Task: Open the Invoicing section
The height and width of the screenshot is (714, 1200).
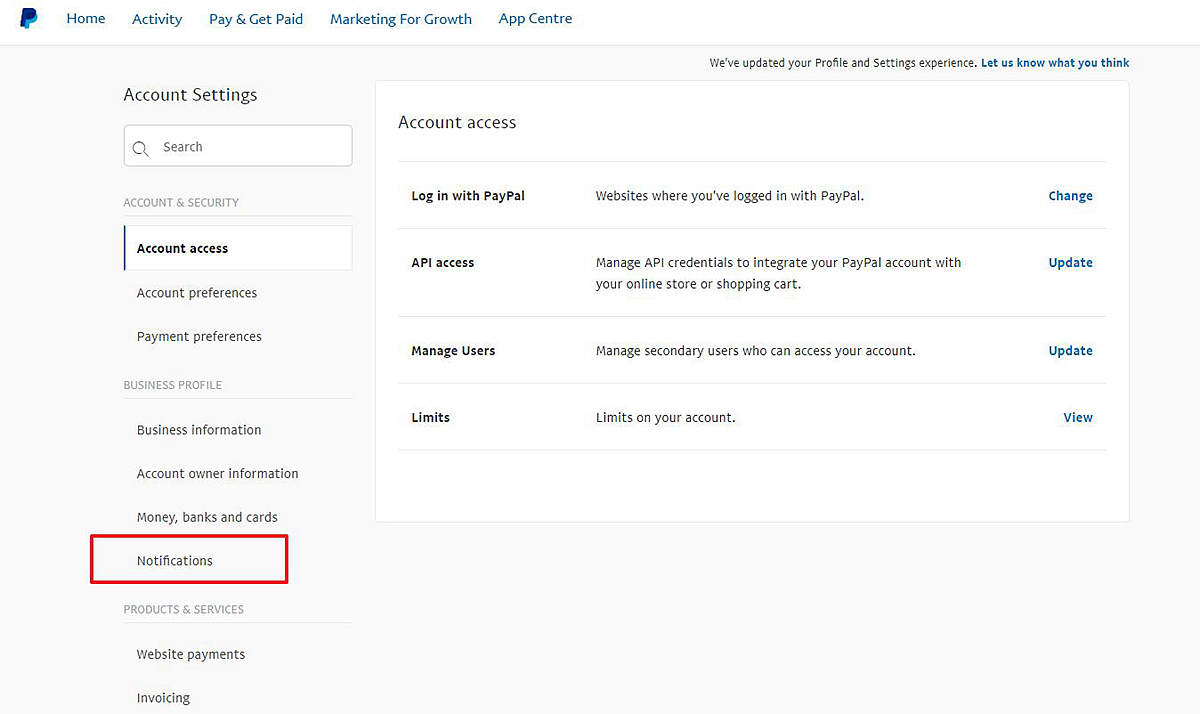Action: coord(163,697)
